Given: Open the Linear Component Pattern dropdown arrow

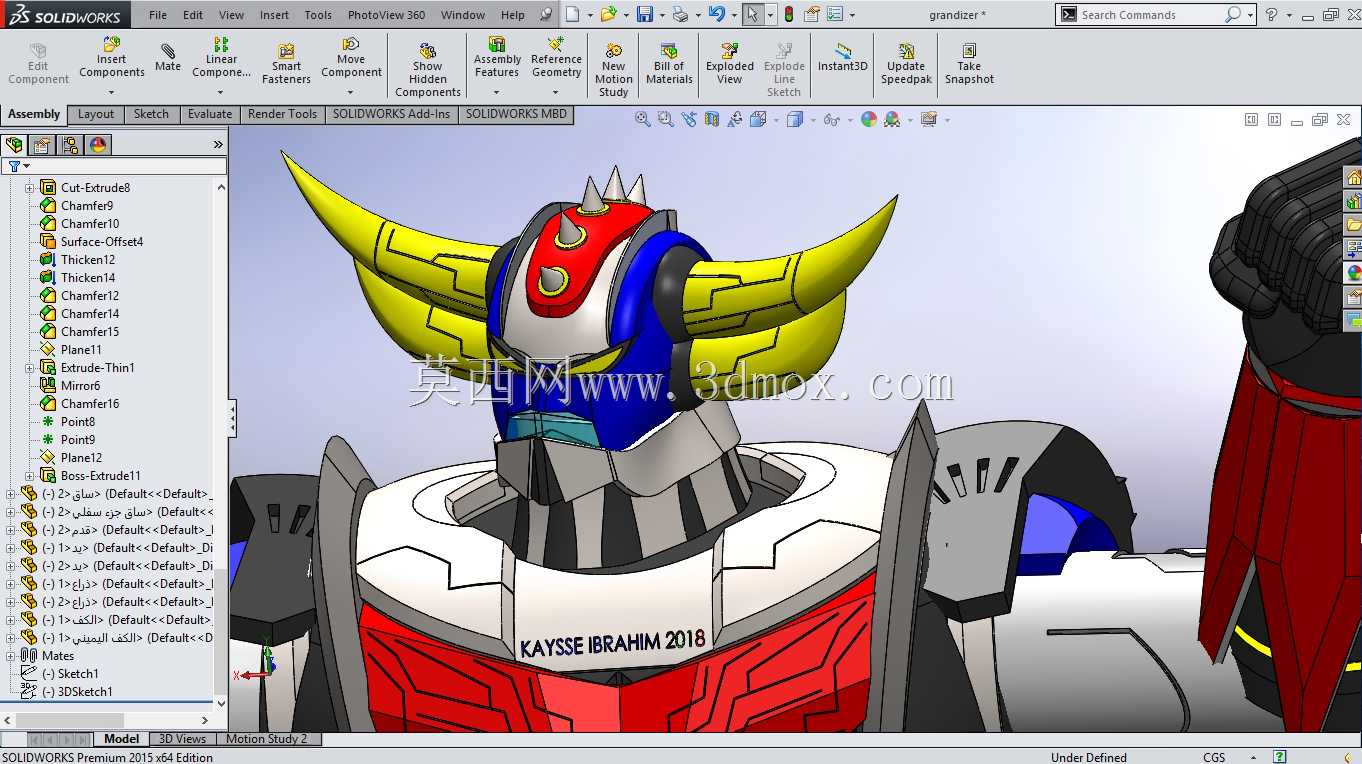Looking at the screenshot, I should point(221,91).
